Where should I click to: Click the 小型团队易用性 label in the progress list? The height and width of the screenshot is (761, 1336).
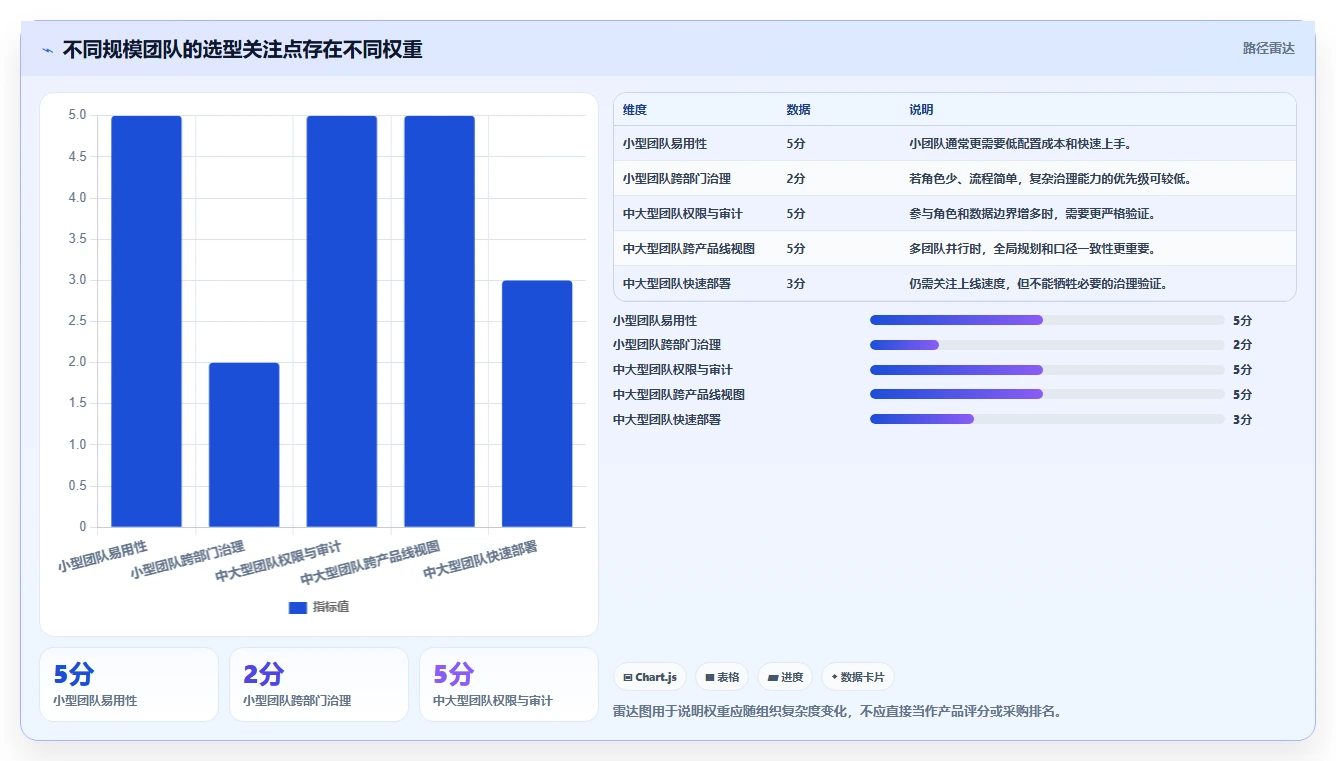(x=655, y=320)
